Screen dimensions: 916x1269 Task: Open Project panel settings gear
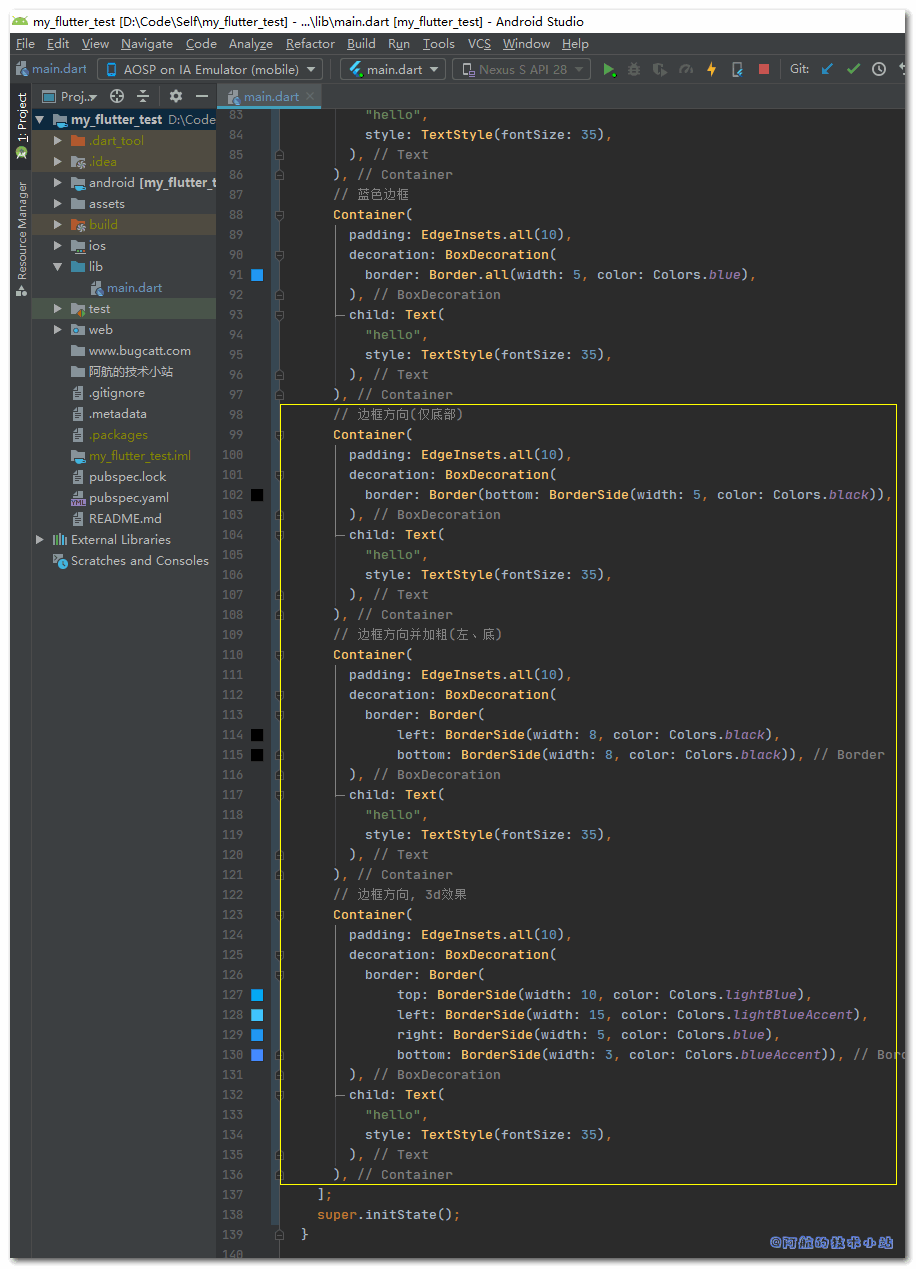click(176, 96)
